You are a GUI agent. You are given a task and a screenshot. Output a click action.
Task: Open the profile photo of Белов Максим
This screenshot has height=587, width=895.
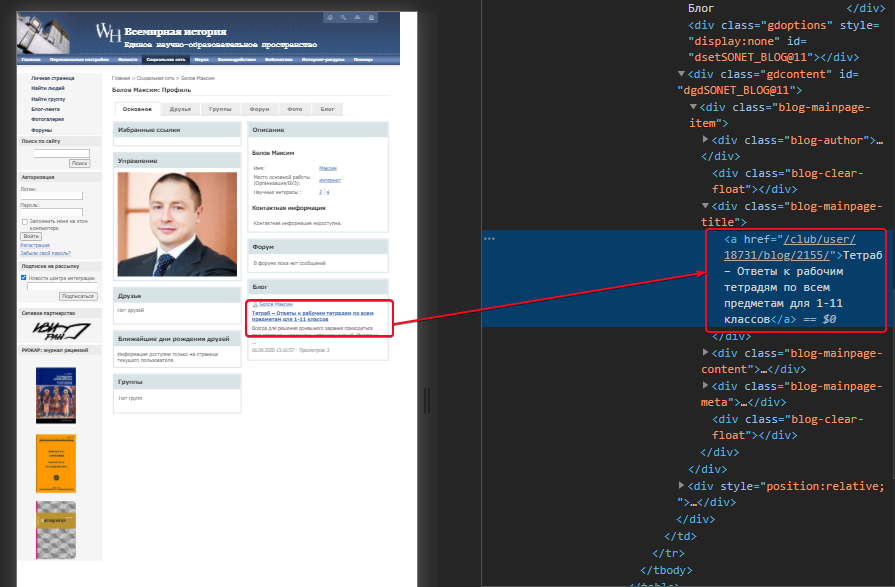point(177,224)
